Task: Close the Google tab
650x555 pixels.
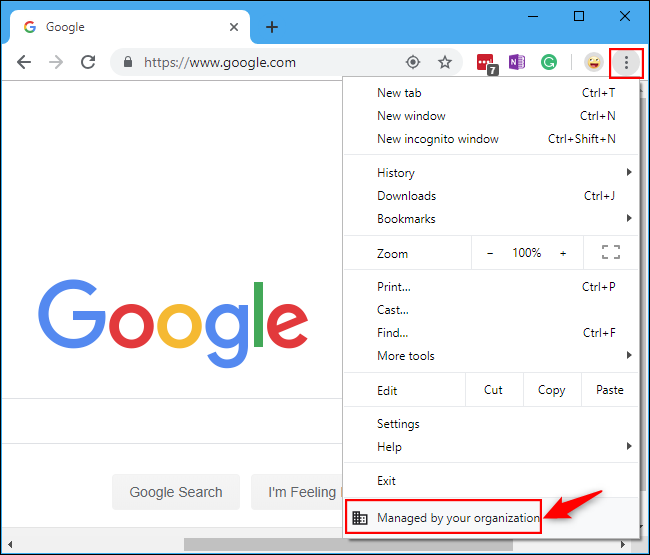Action: click(x=234, y=27)
